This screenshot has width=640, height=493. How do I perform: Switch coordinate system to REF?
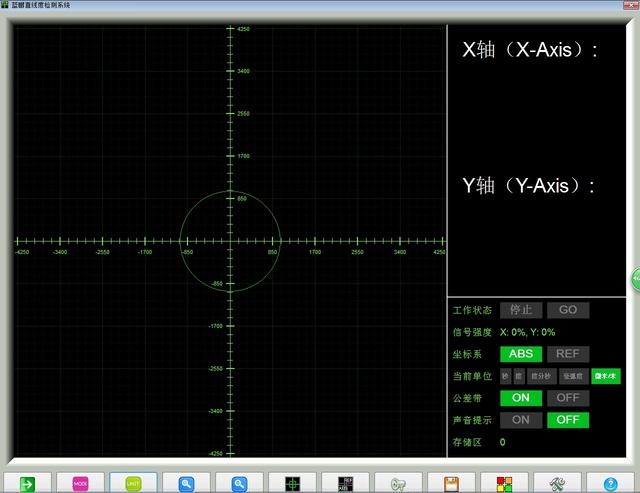pos(567,354)
